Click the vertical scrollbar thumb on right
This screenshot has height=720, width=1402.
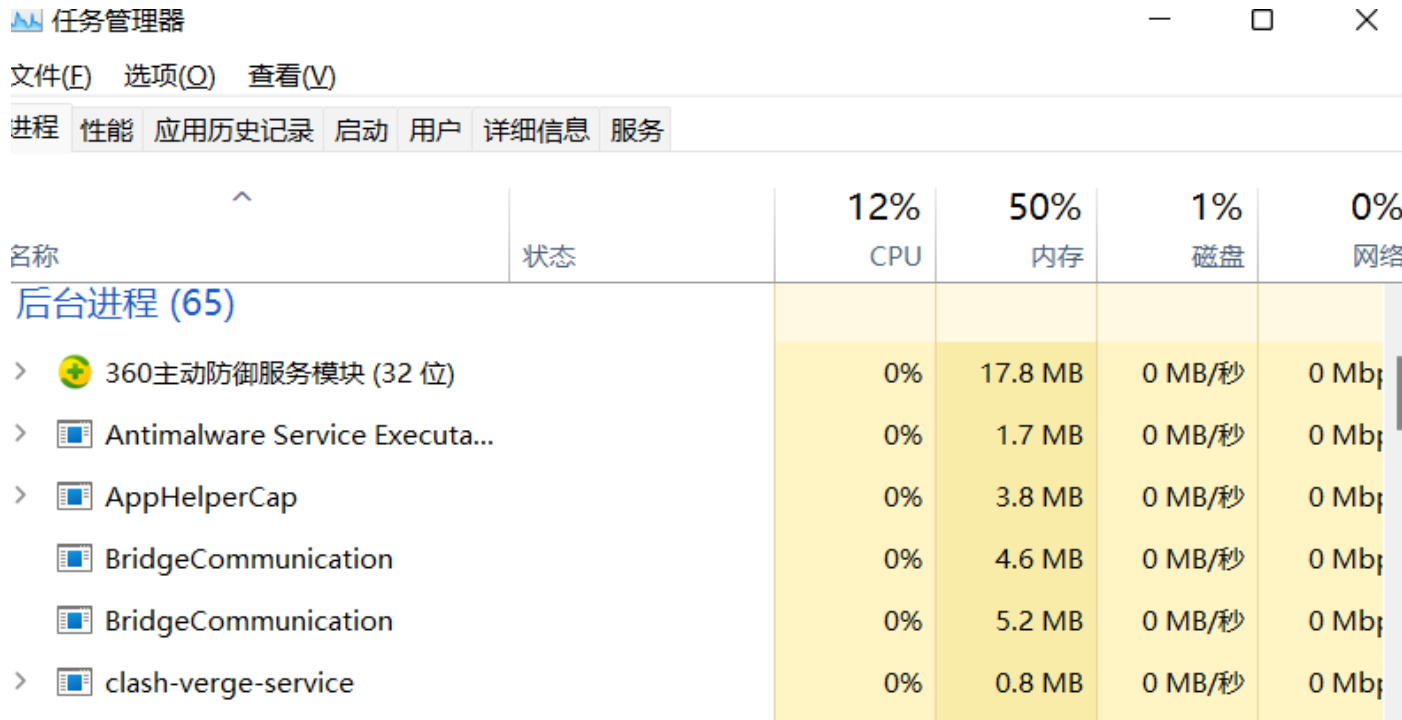click(x=1397, y=393)
